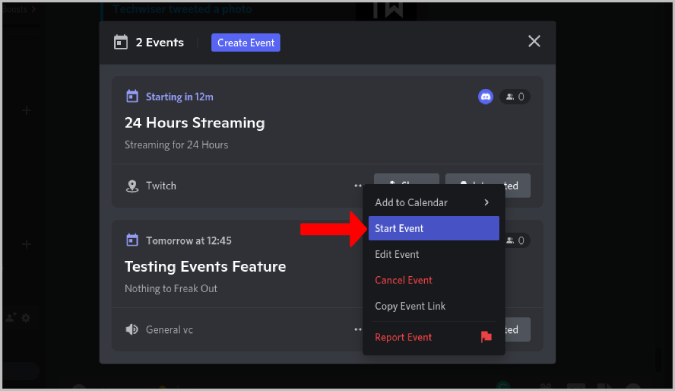Click the Twitch location text
The image size is (675, 391).
[161, 186]
